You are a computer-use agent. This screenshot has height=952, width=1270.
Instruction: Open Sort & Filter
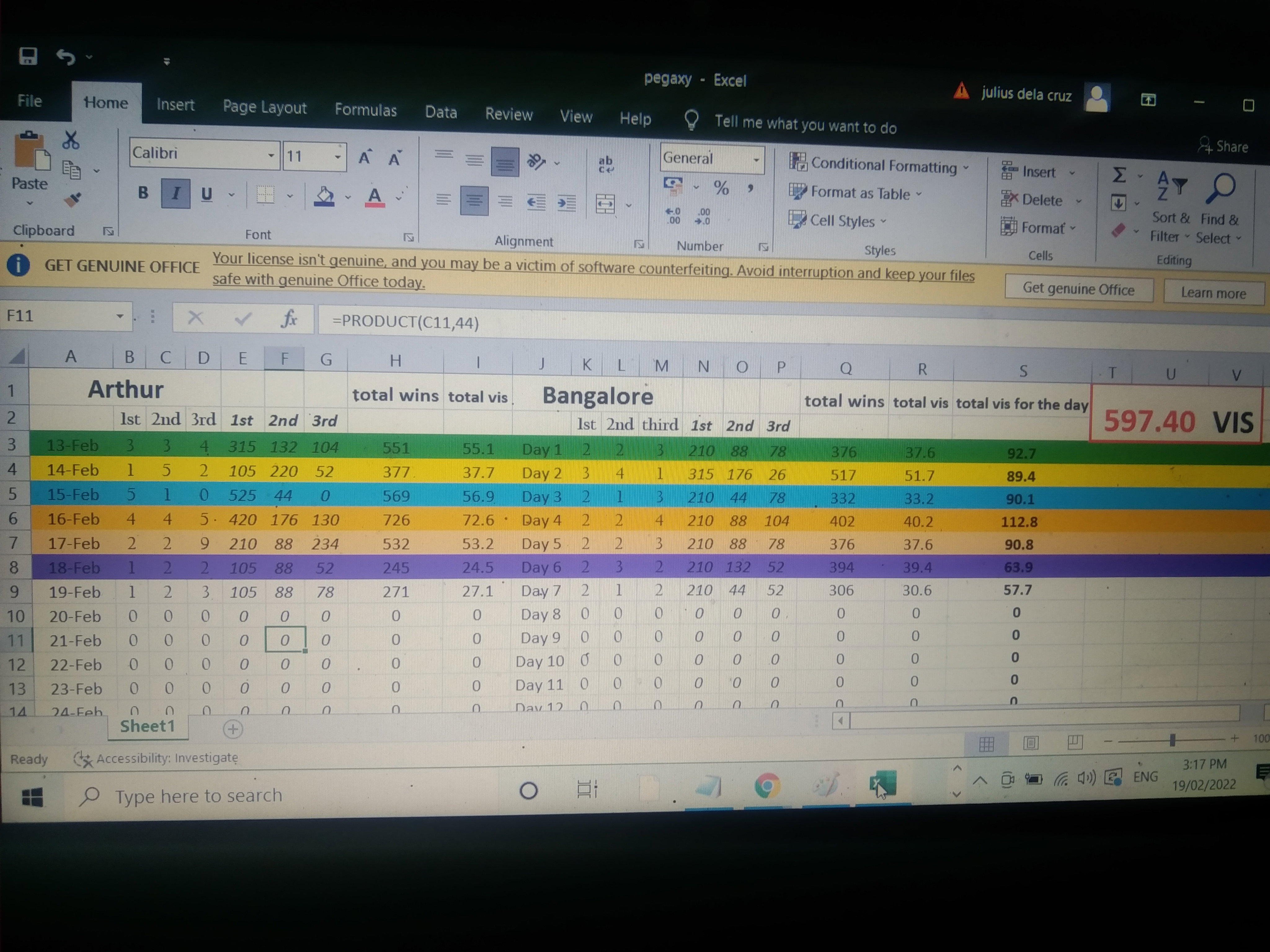pyautogui.click(x=1171, y=207)
